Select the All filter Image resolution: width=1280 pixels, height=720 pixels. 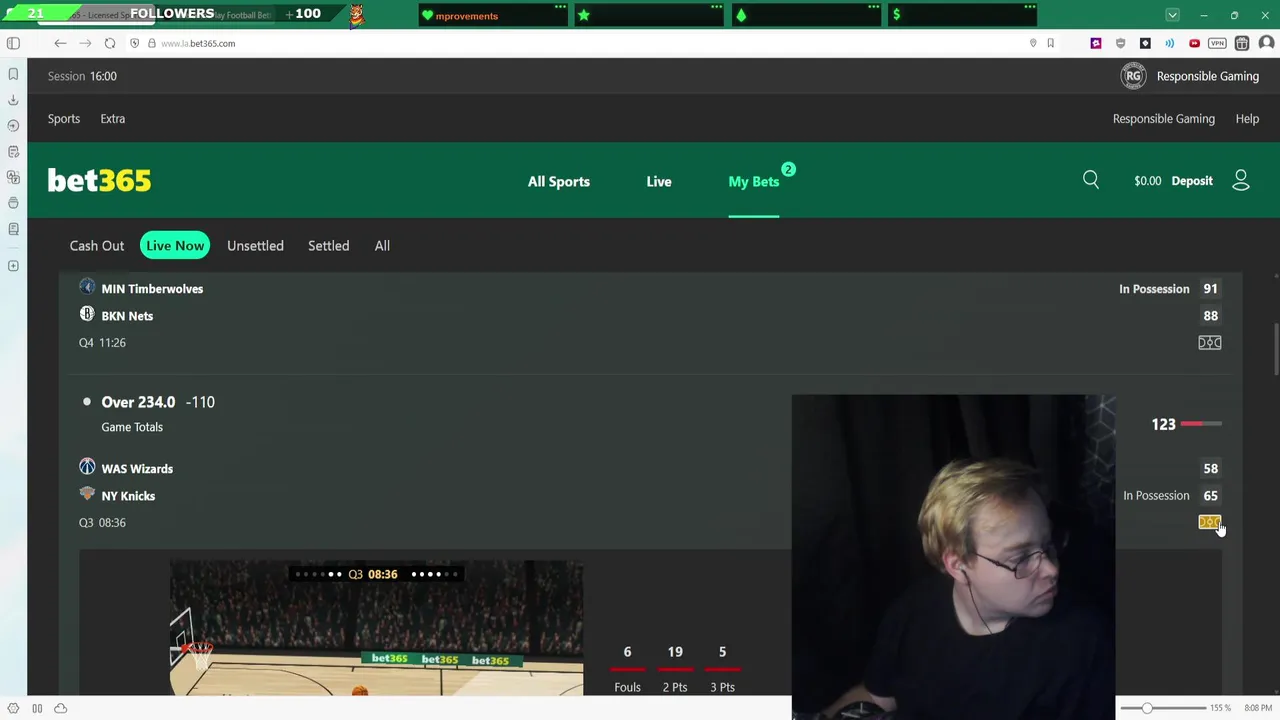tap(382, 246)
